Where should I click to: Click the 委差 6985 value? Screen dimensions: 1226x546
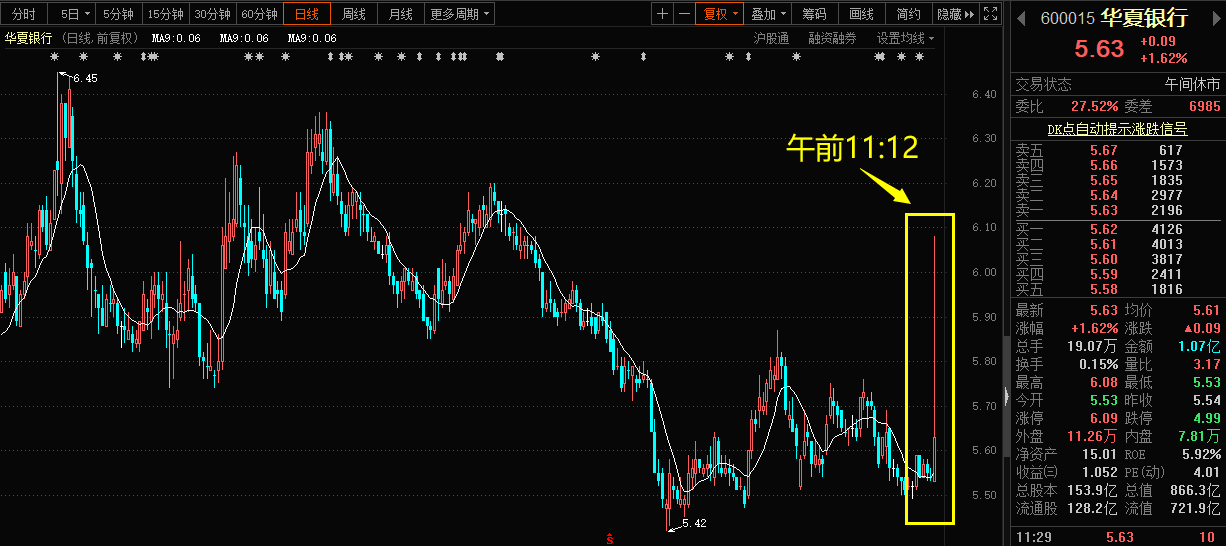(1204, 106)
